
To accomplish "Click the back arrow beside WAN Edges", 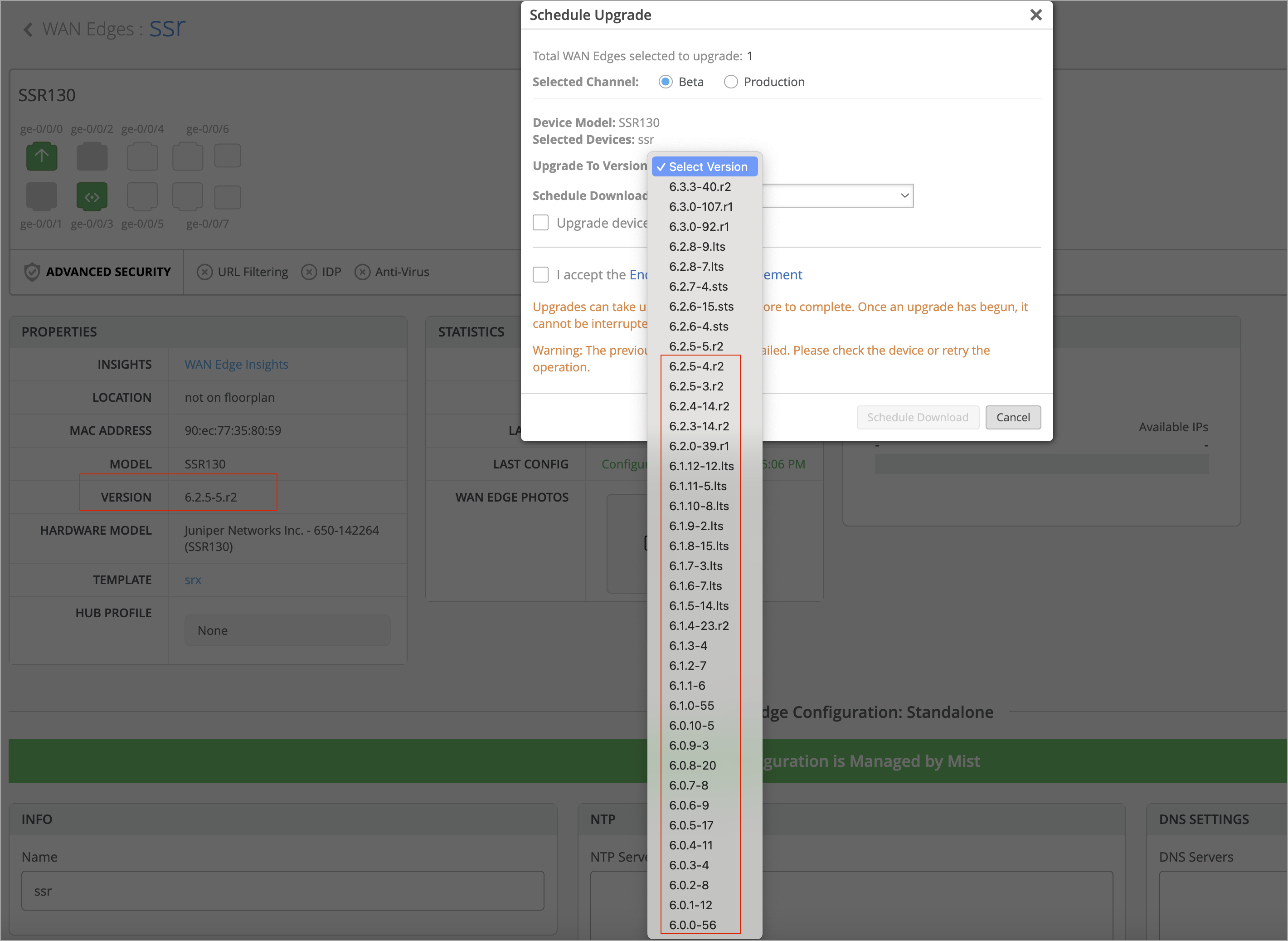I will click(x=27, y=29).
